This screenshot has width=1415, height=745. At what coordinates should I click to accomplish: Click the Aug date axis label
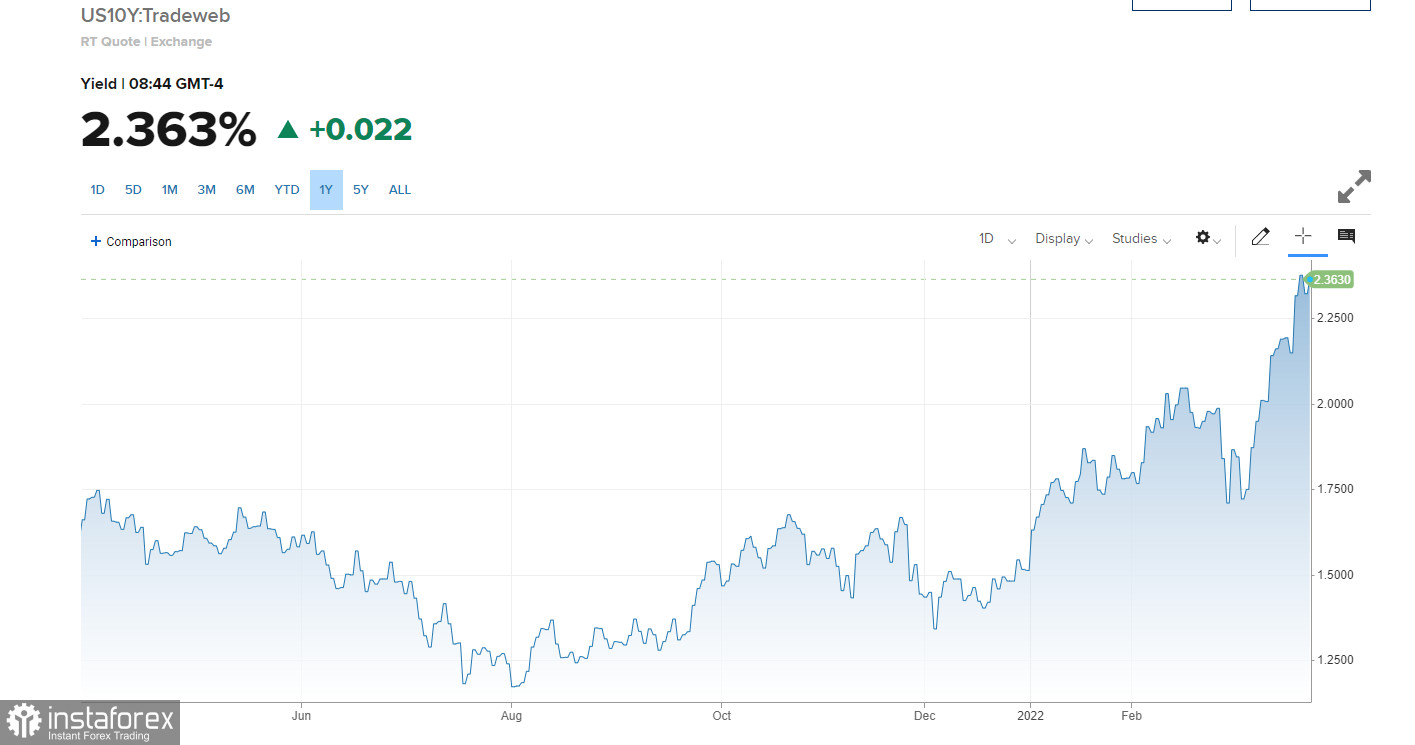[x=511, y=716]
